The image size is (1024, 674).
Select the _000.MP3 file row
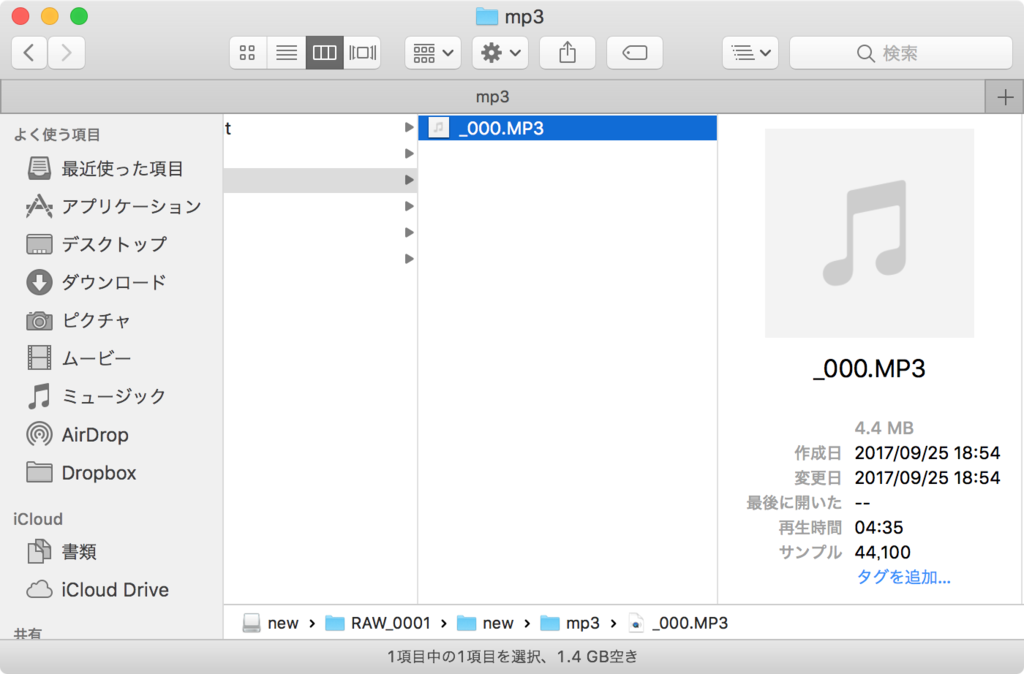[x=568, y=128]
